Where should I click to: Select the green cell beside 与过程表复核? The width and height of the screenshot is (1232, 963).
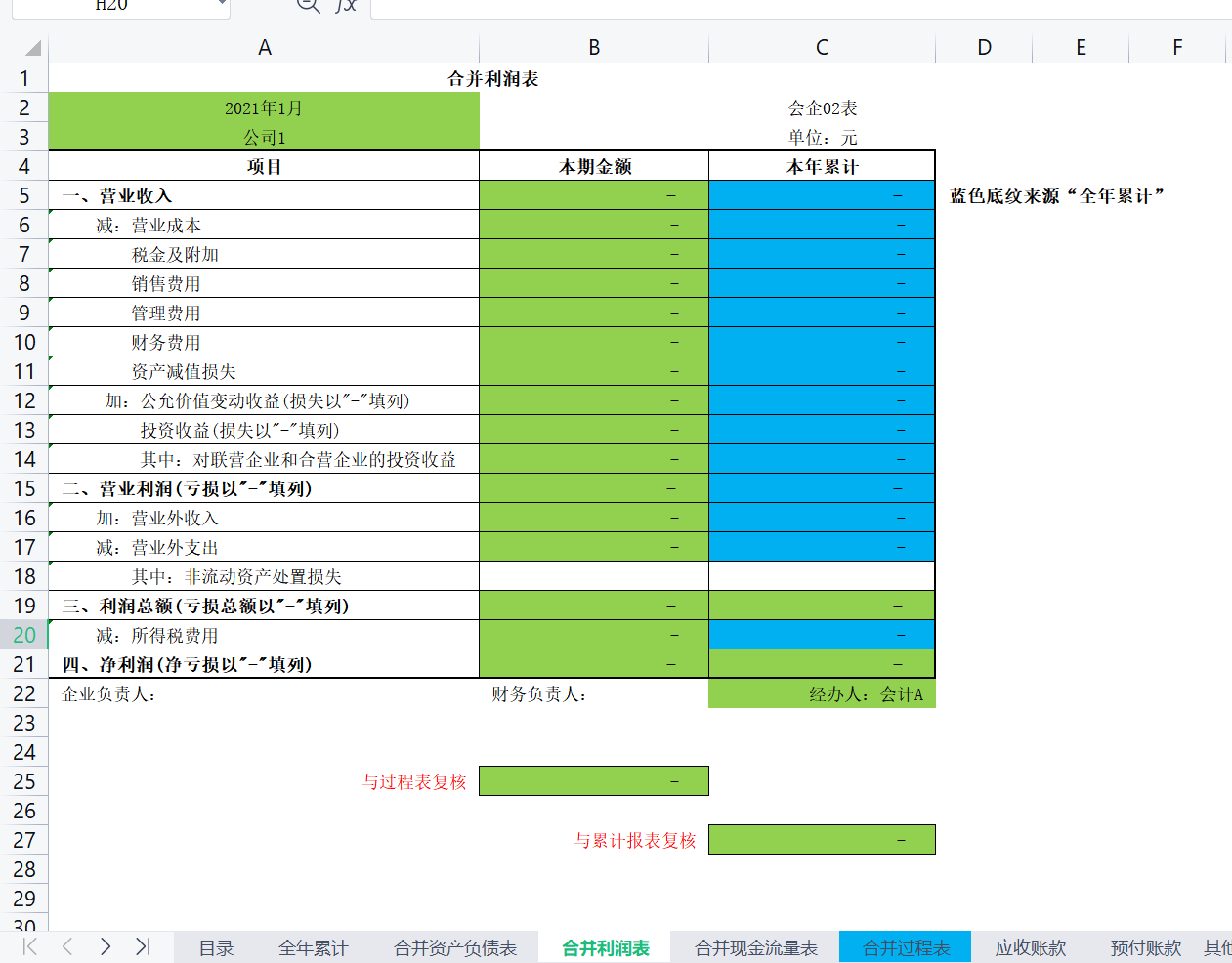(593, 780)
